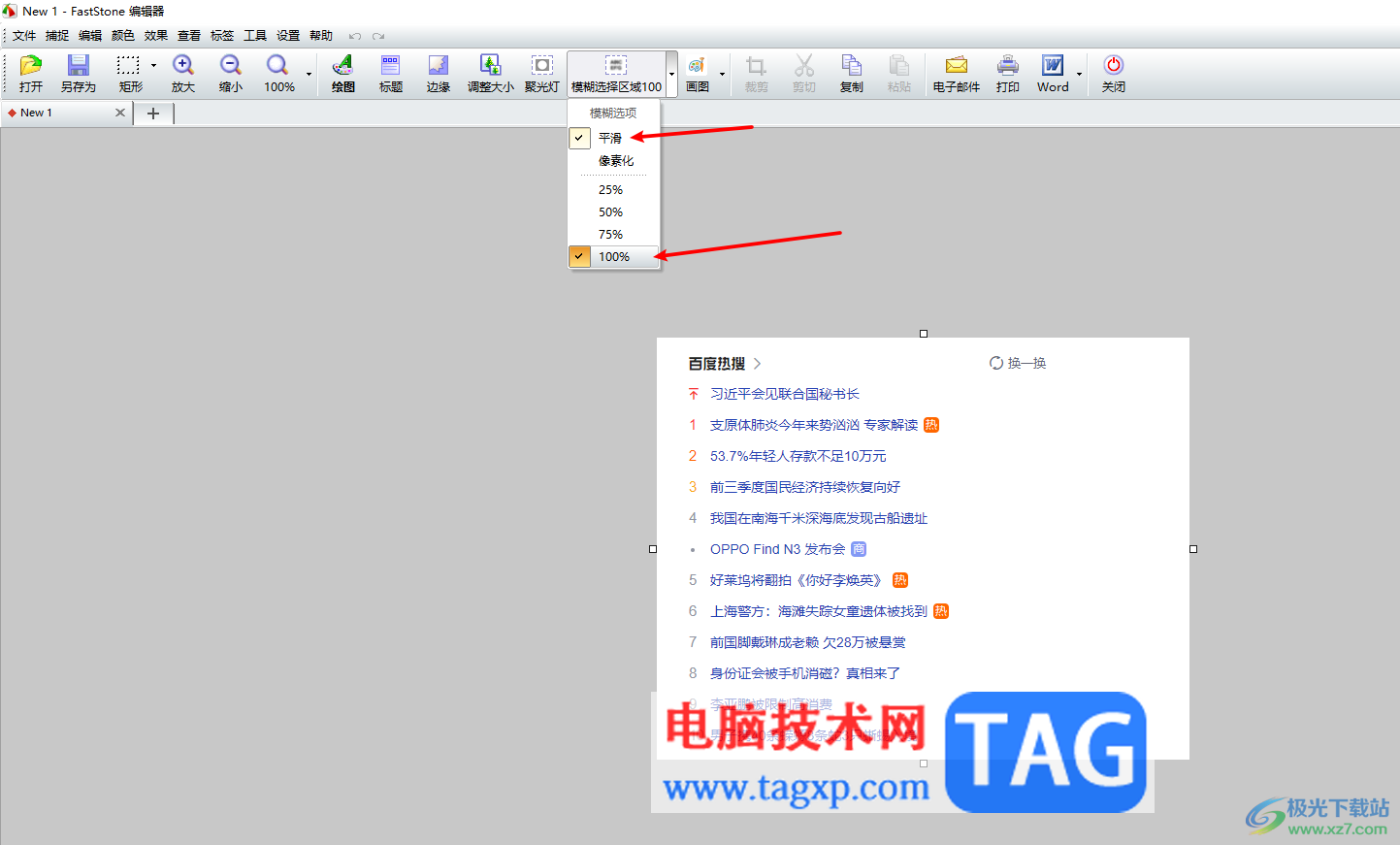Expand the Paint (画图) dropdown arrow
The width and height of the screenshot is (1400, 845).
coord(722,74)
